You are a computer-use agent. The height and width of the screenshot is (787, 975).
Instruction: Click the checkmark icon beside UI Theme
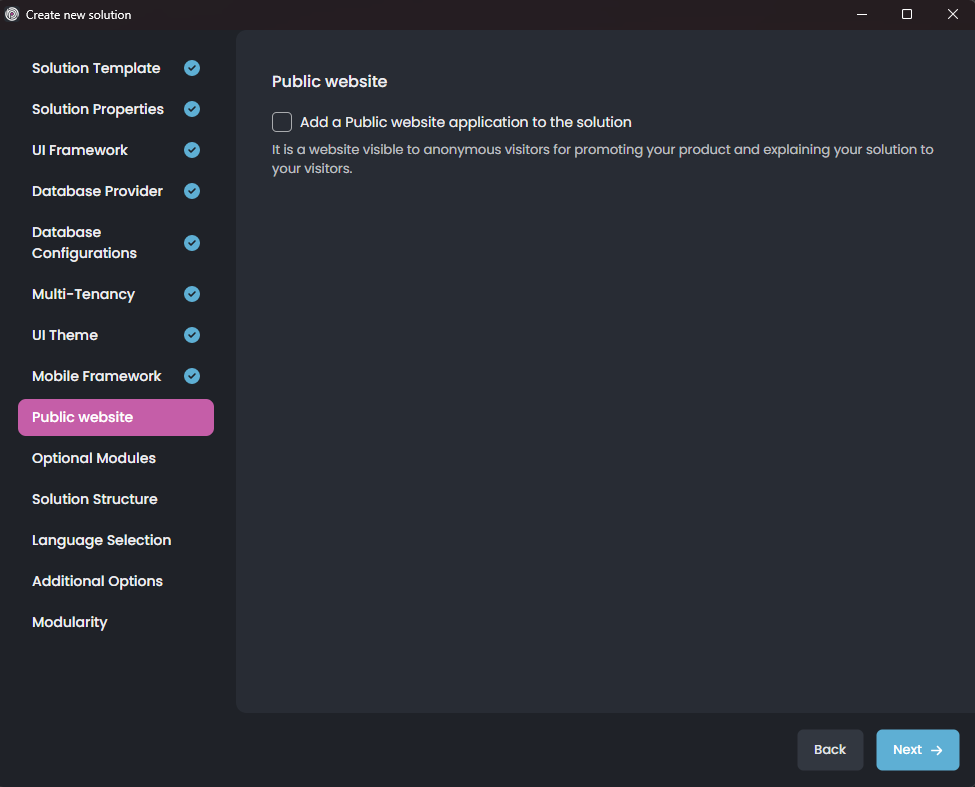(191, 335)
